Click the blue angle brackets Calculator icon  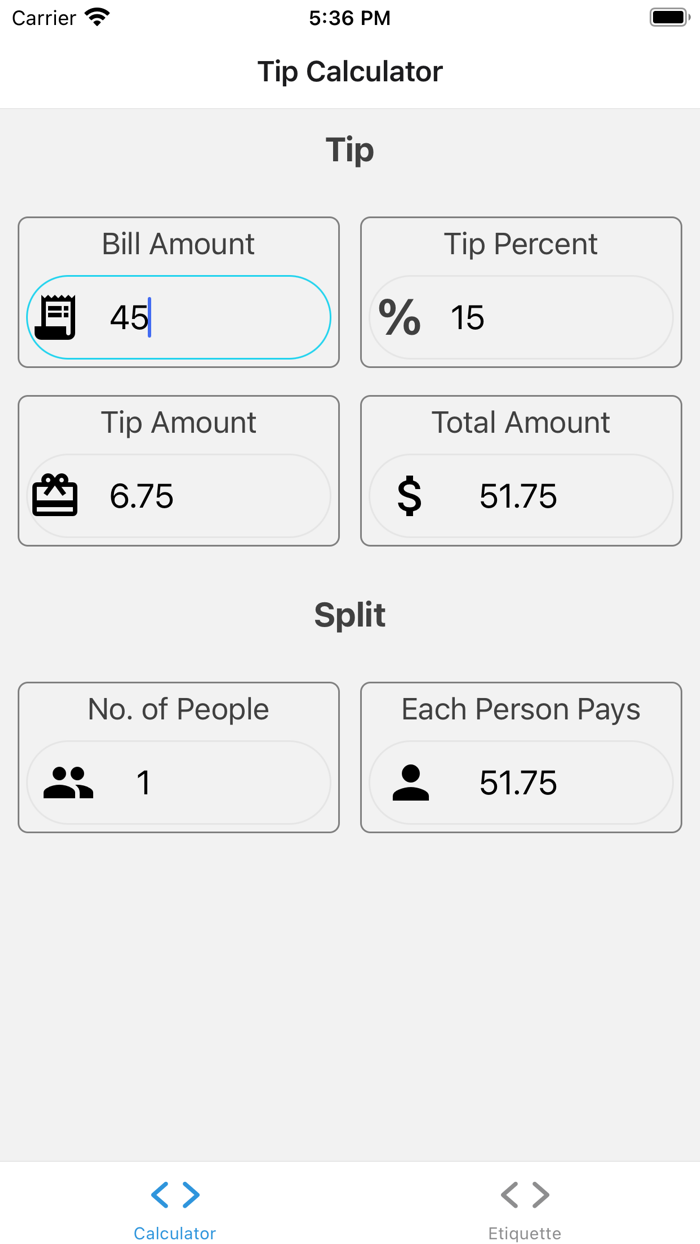[x=174, y=1194]
